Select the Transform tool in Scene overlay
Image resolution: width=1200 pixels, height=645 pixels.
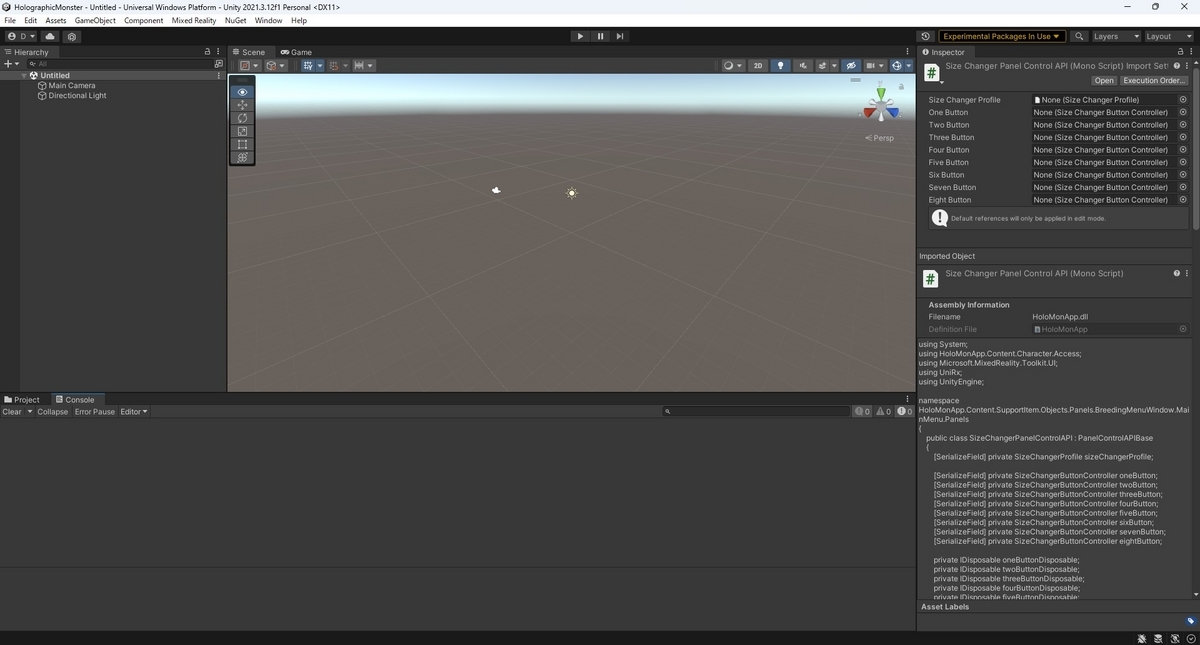242,157
